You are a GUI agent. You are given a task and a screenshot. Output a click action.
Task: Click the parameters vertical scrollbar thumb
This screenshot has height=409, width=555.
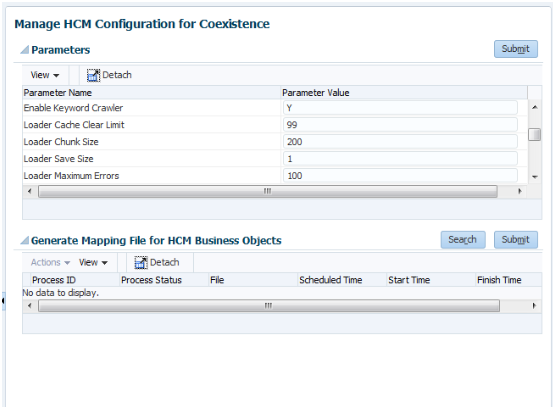coord(534,134)
